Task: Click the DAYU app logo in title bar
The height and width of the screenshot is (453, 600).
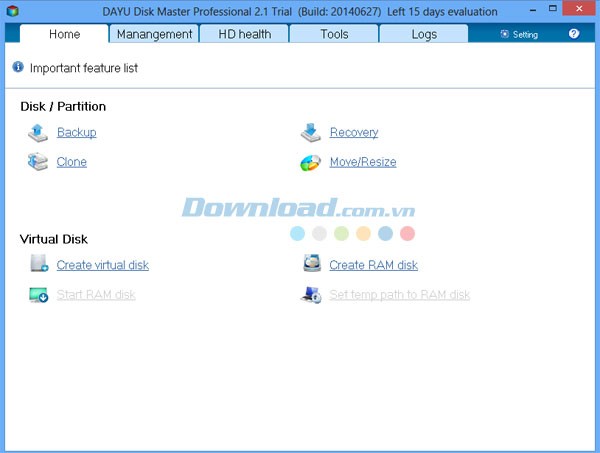Action: pyautogui.click(x=13, y=11)
